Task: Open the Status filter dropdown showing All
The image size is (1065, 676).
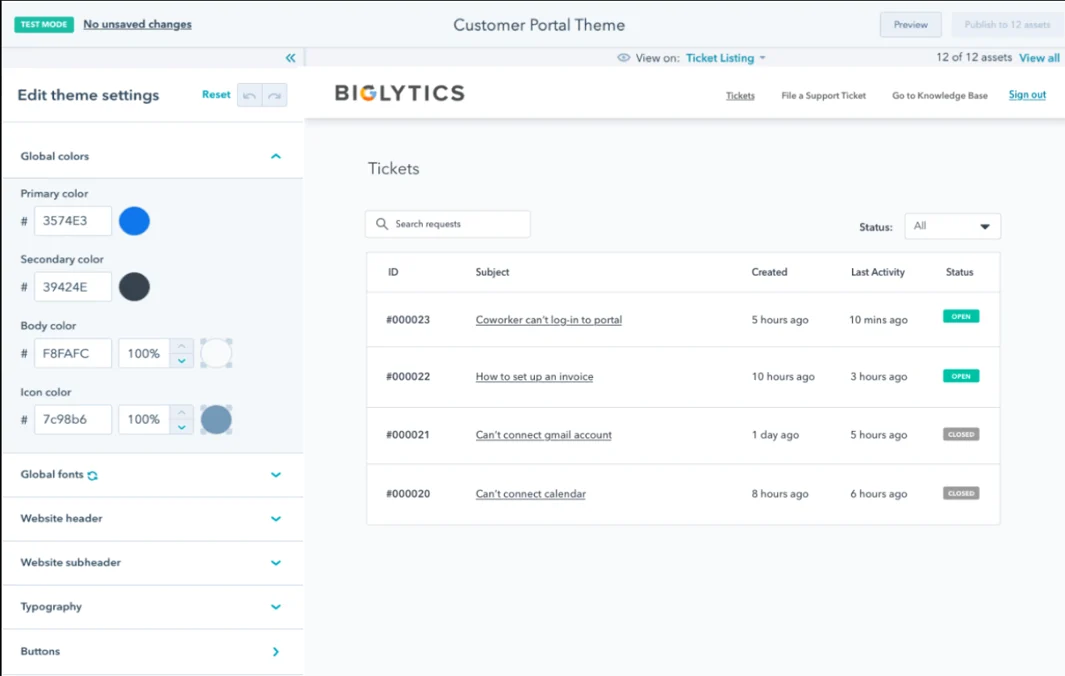Action: point(951,226)
